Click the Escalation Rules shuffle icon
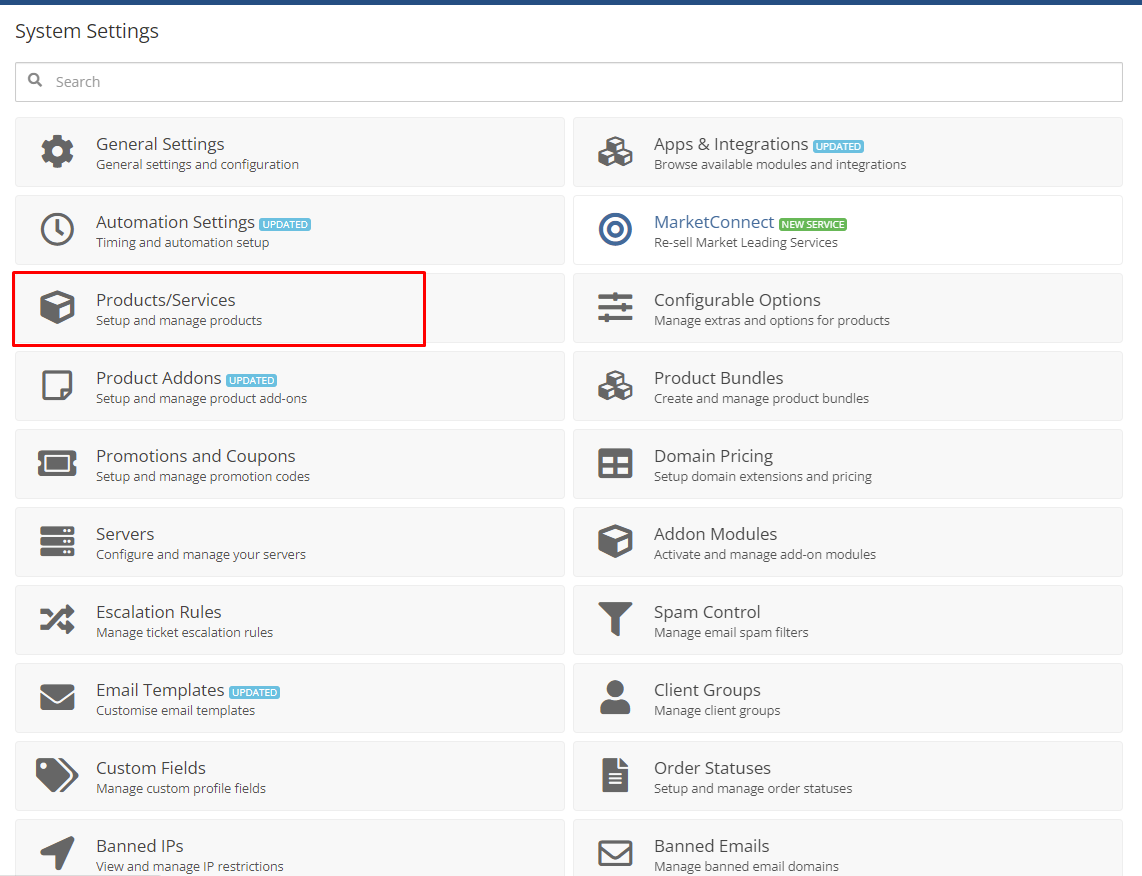Image resolution: width=1142 pixels, height=876 pixels. (57, 620)
